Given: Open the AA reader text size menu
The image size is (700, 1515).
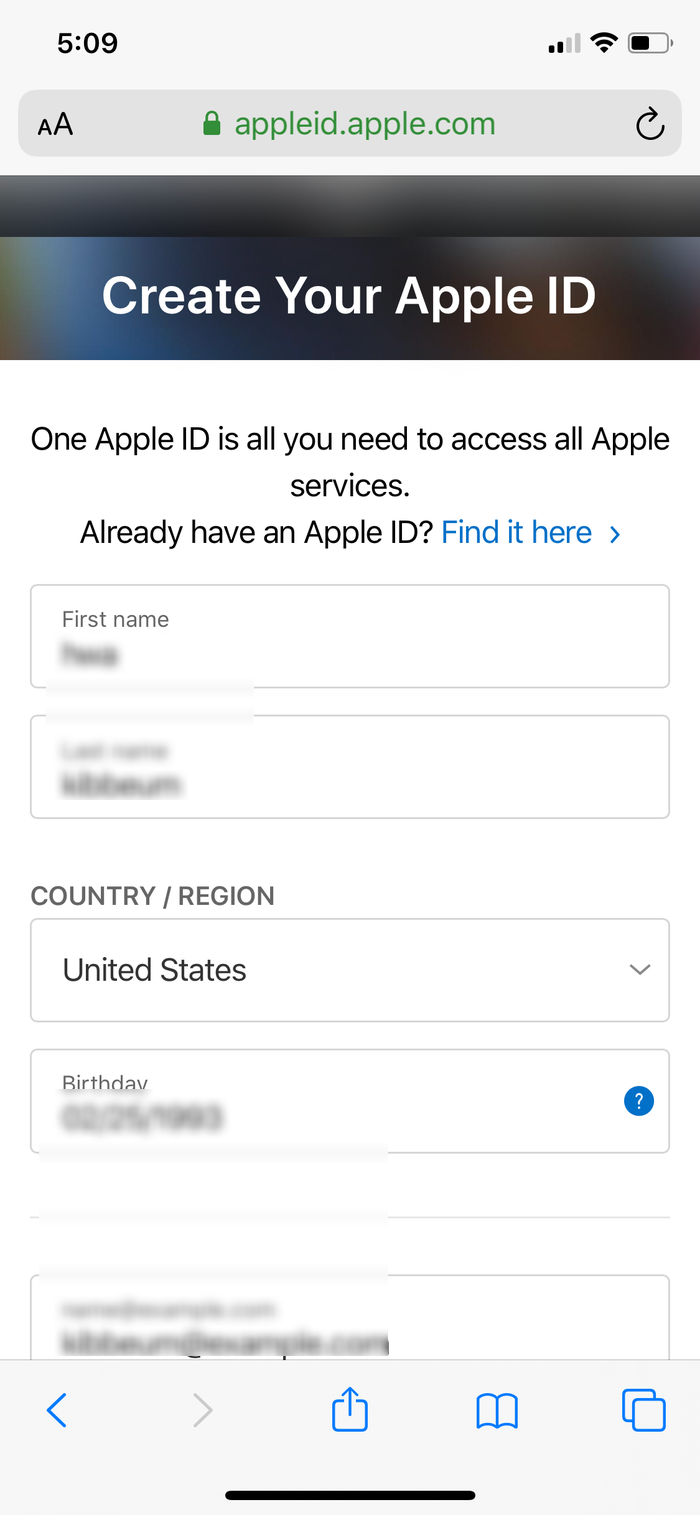Looking at the screenshot, I should click(55, 125).
